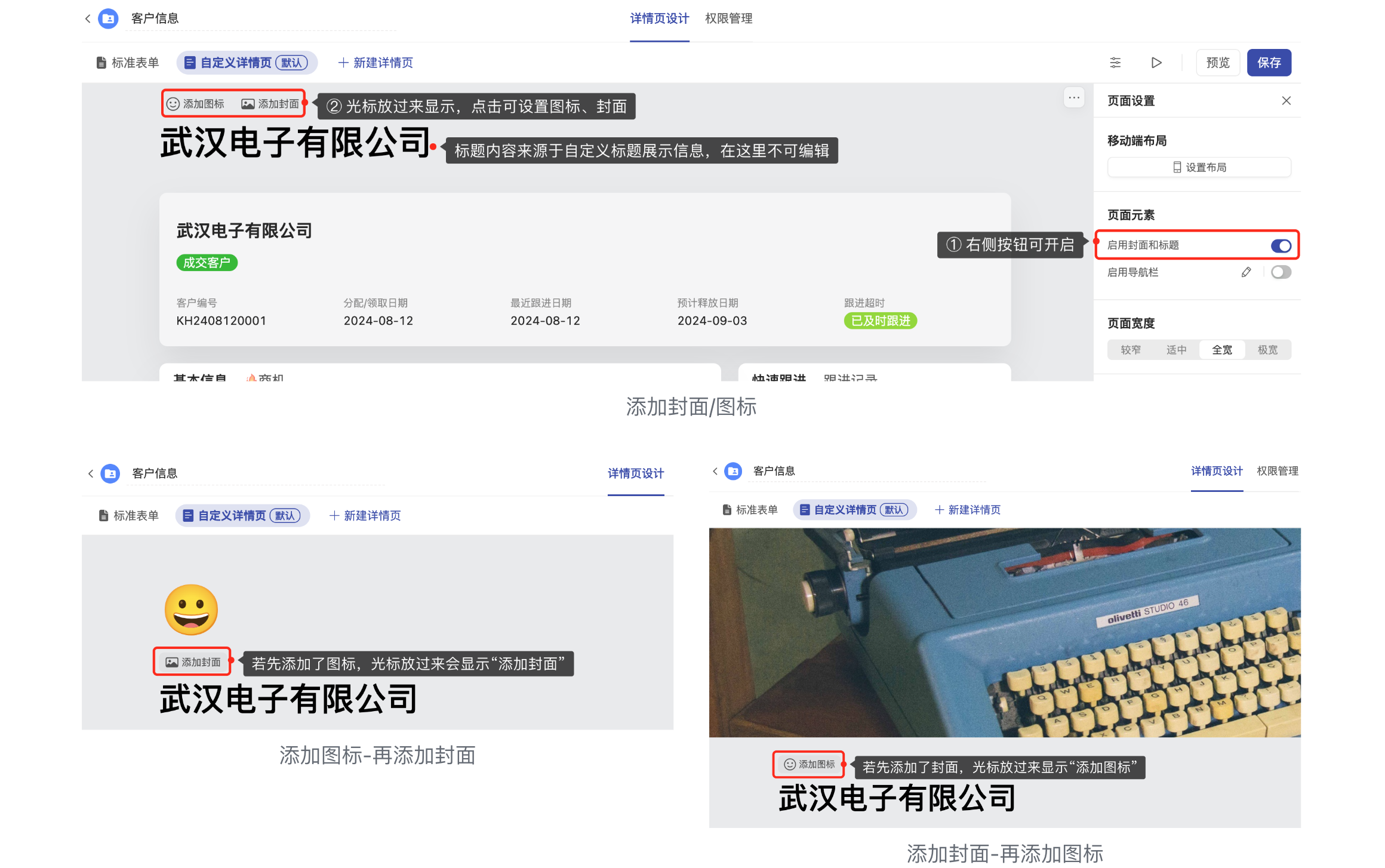Screen dimensions: 1385x868
Task: Toggle 启用封面和标题 switch
Action: (1281, 245)
